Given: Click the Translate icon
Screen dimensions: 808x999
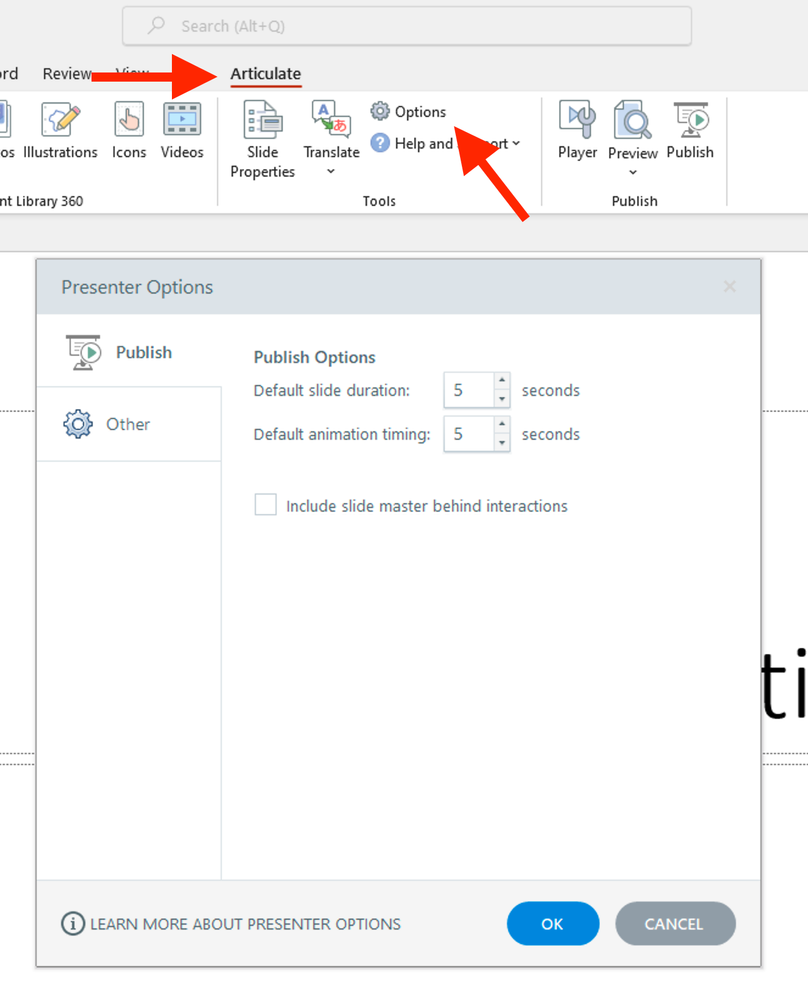Looking at the screenshot, I should coord(331,119).
